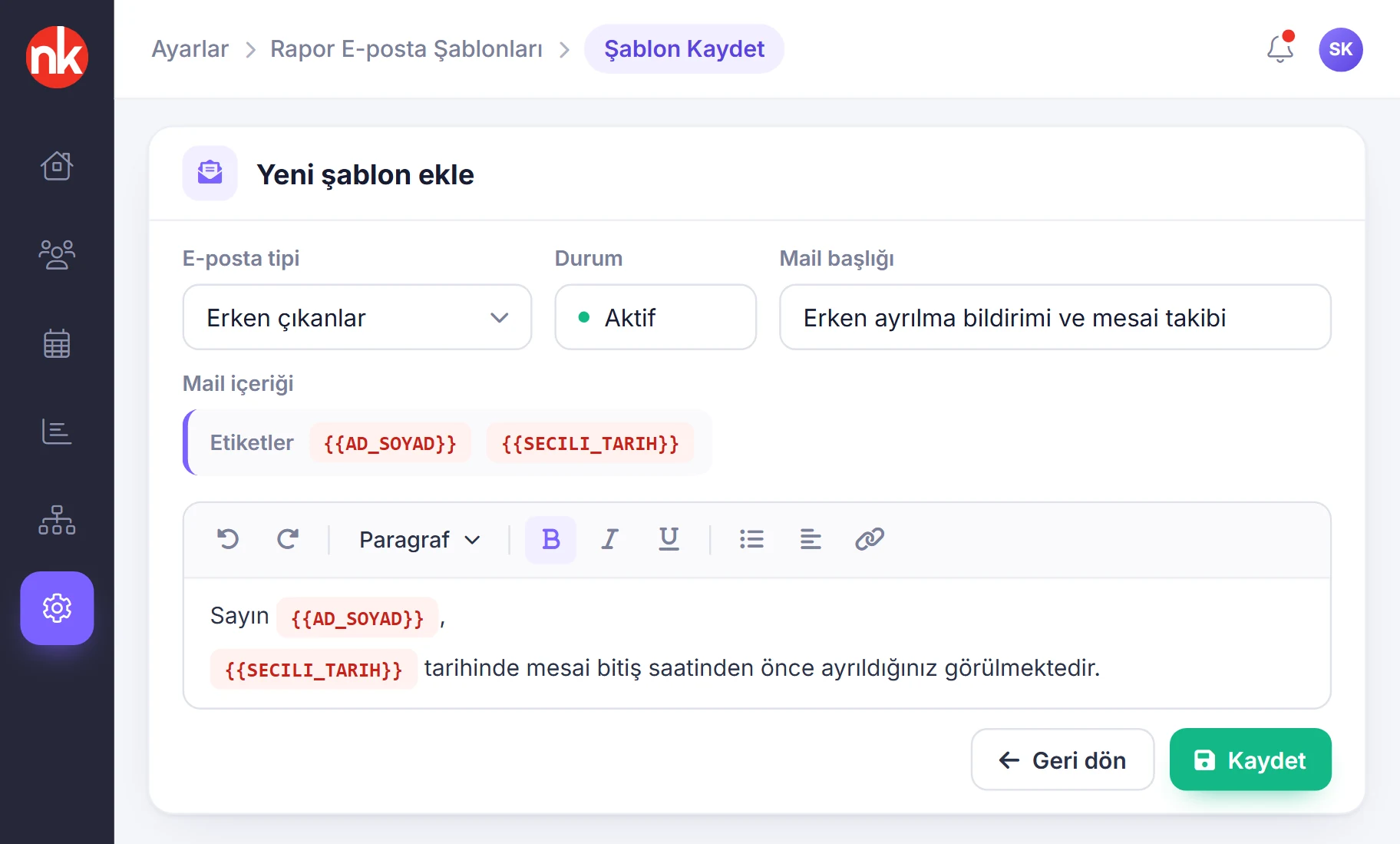
Task: Click the sentence text 'tarihinde mesai bitiş saatinden önce'
Action: (x=619, y=668)
